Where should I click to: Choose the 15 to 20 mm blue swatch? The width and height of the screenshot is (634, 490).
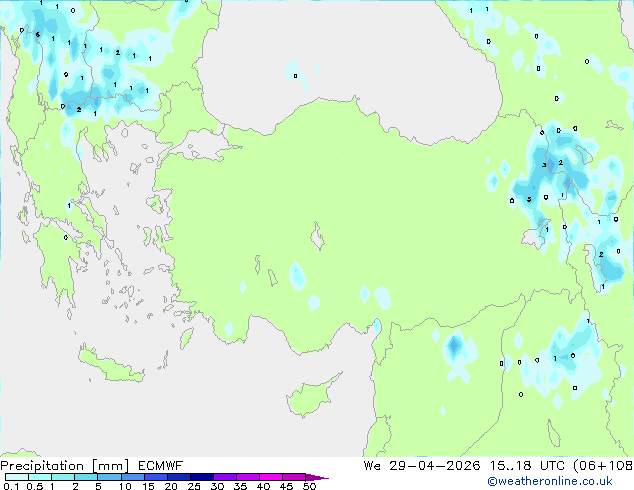point(156,477)
